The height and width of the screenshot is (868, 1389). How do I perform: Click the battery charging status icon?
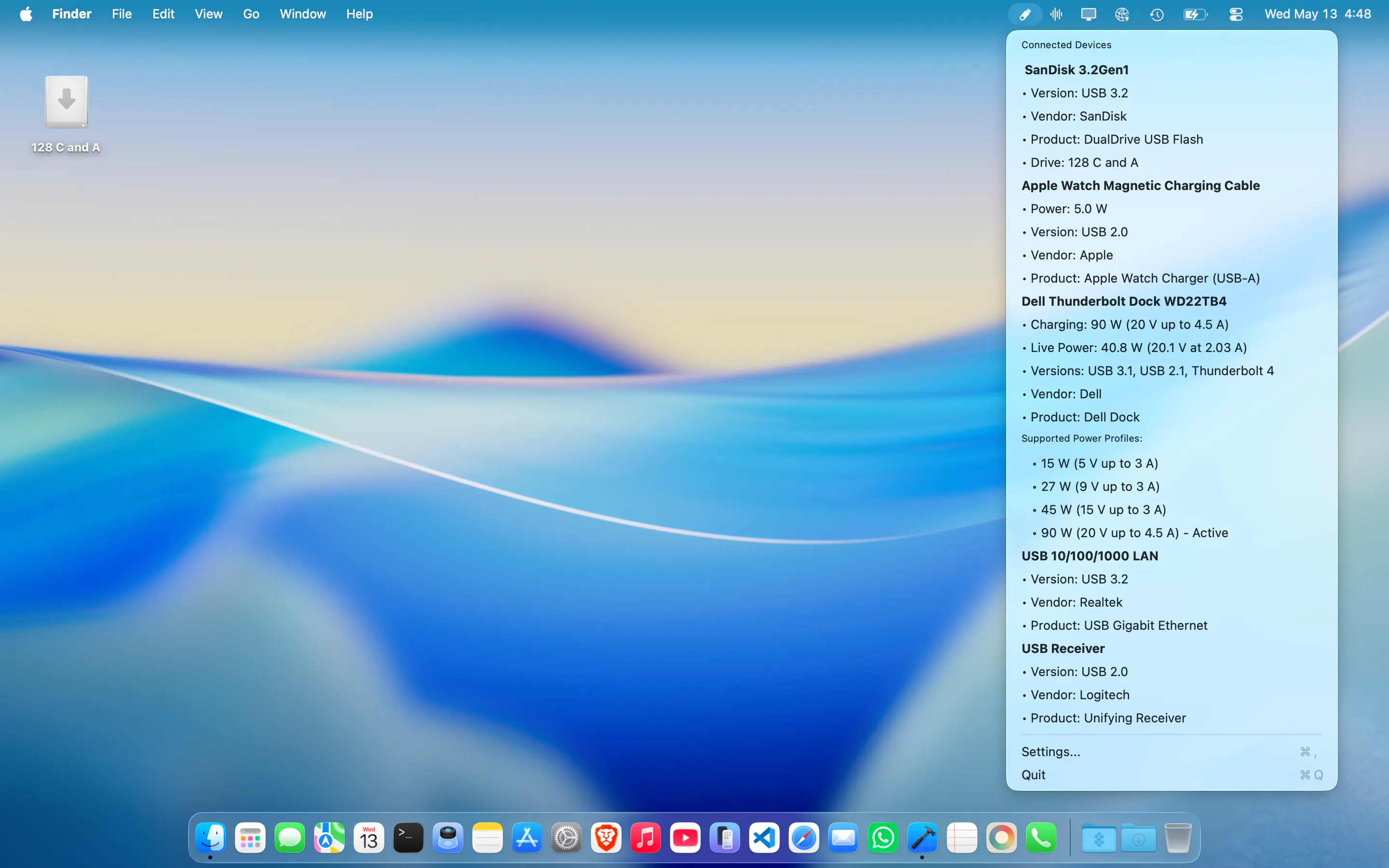[1196, 14]
